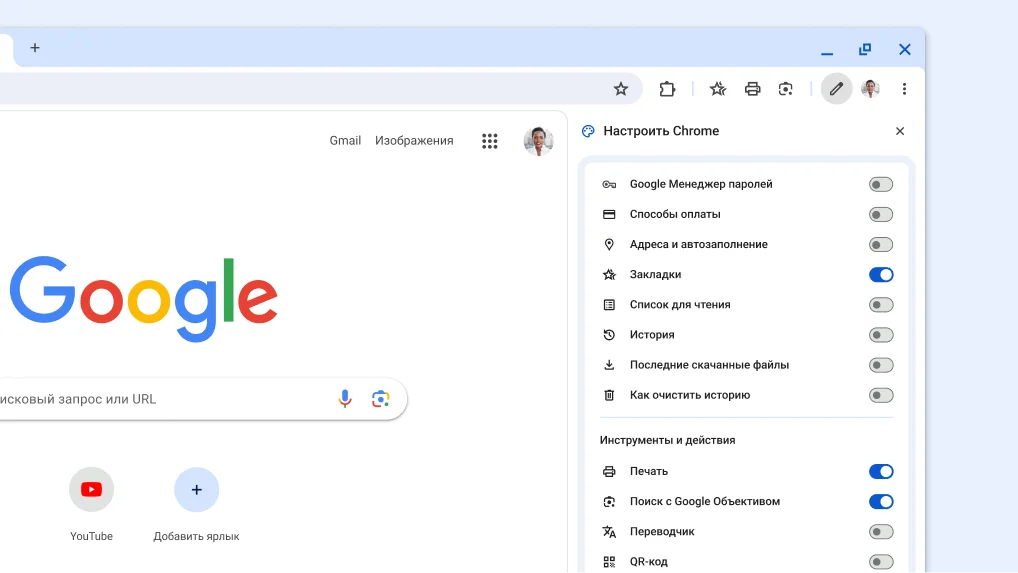Enable the Переводчик toggle

pyautogui.click(x=881, y=531)
